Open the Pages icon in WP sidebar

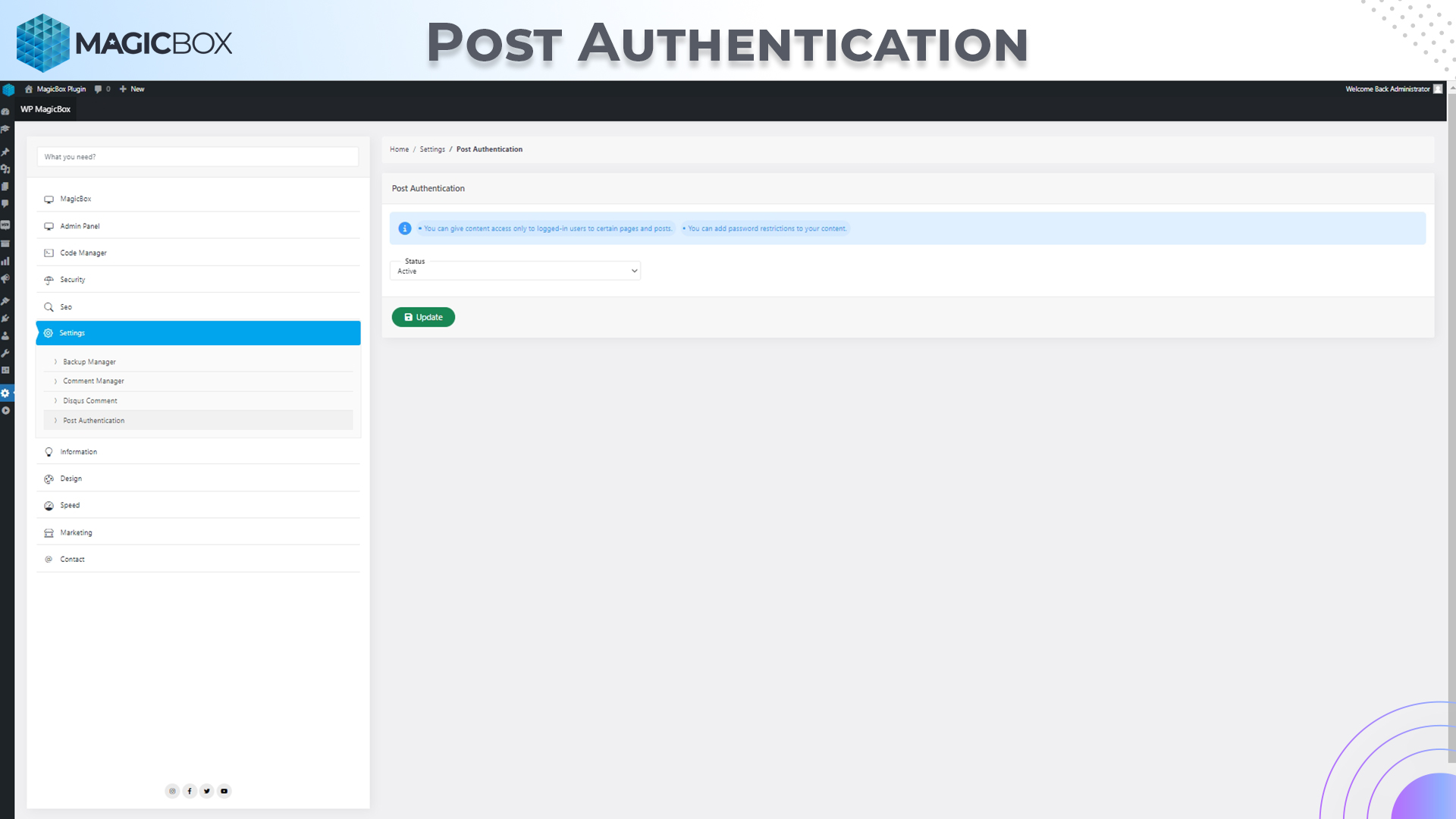click(x=5, y=187)
